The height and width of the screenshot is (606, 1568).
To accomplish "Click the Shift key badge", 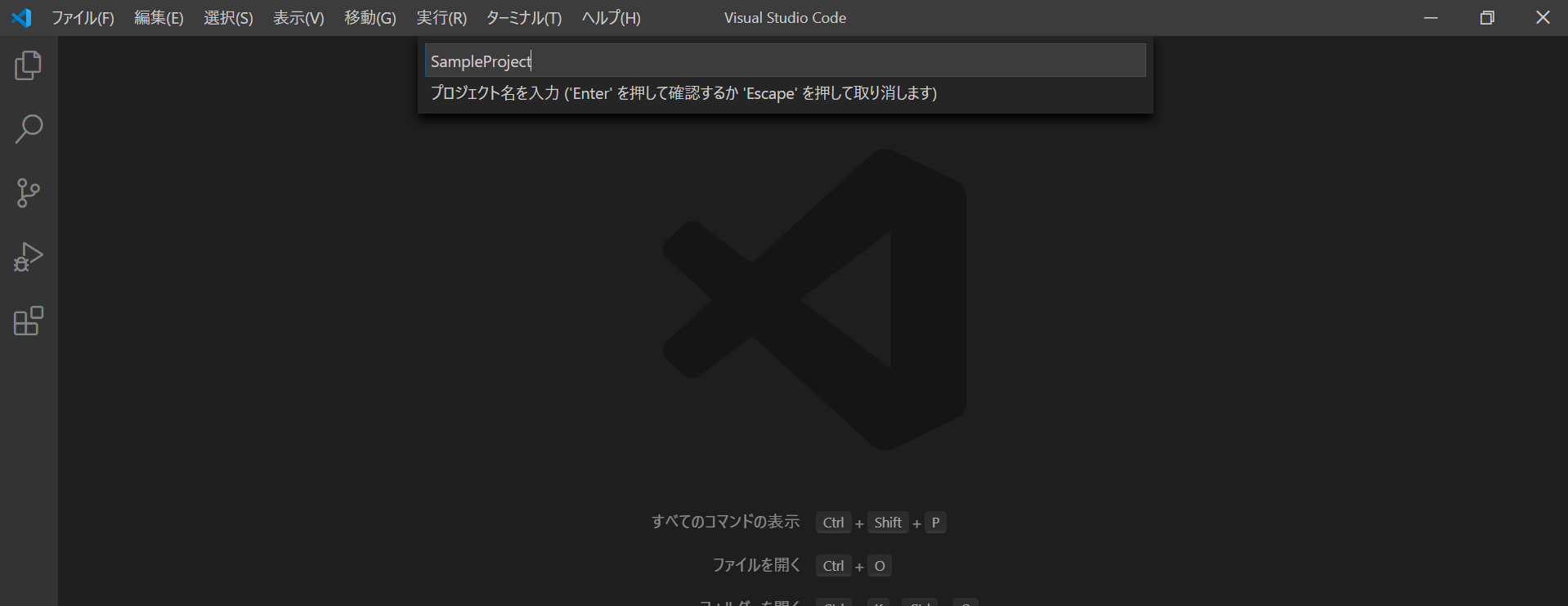I will coord(888,523).
